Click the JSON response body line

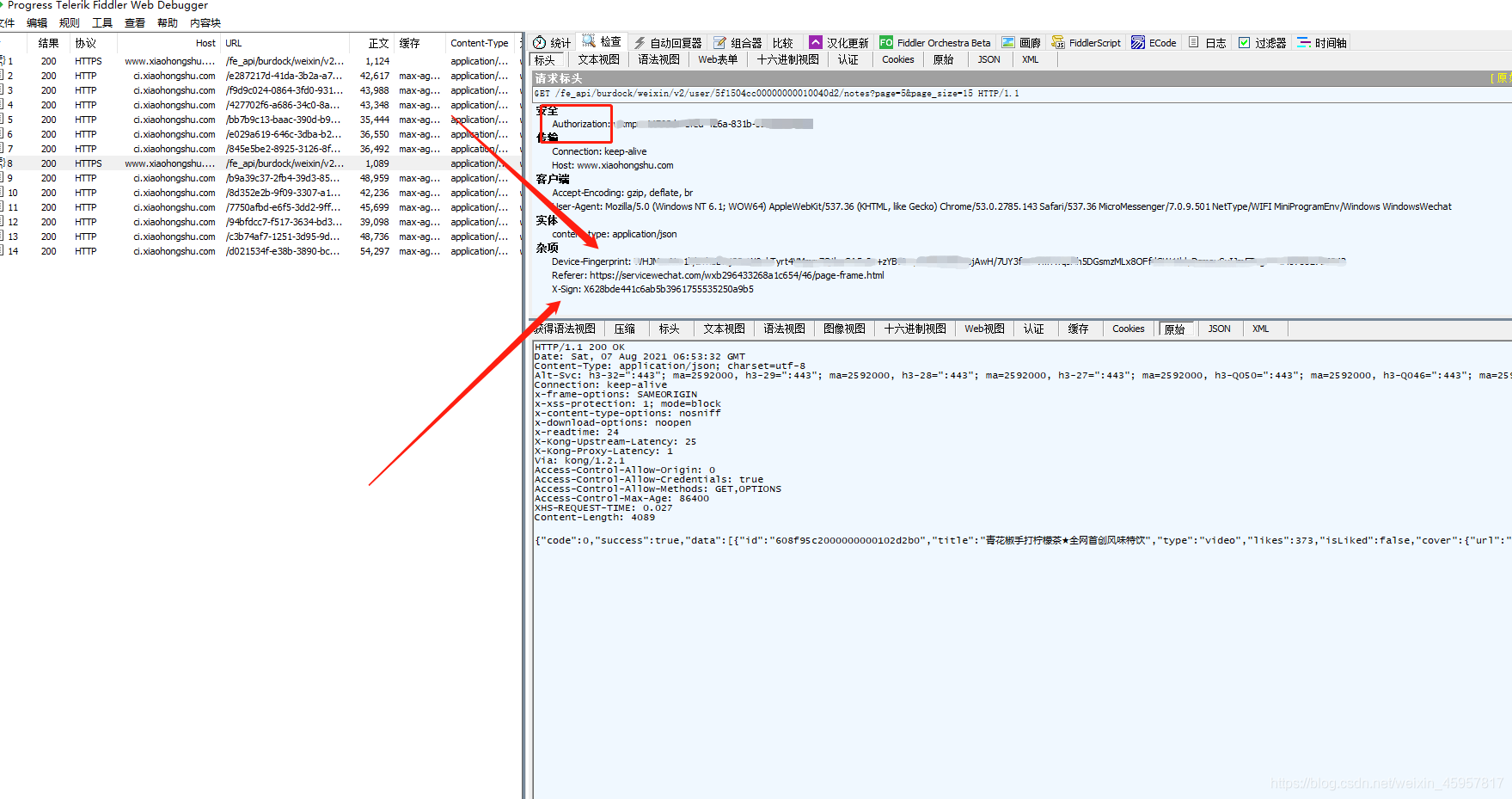pyautogui.click(x=1022, y=540)
